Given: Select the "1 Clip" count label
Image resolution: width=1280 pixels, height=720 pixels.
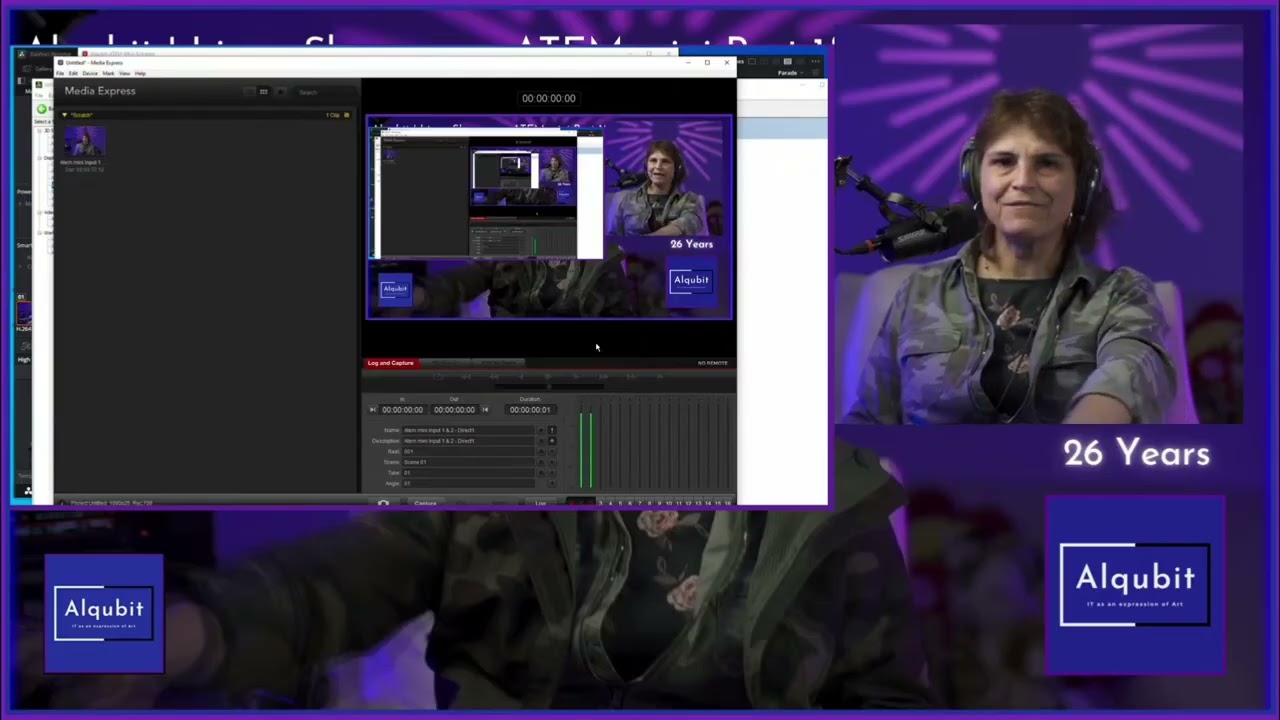Looking at the screenshot, I should click(333, 115).
